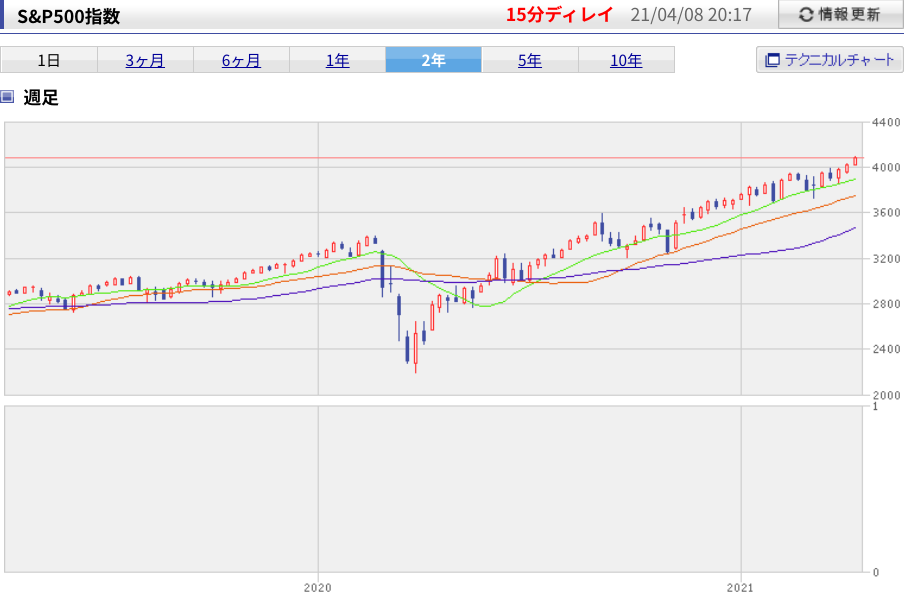This screenshot has height=595, width=906.
Task: Click the blue square icon beside 週足
Action: (7, 96)
